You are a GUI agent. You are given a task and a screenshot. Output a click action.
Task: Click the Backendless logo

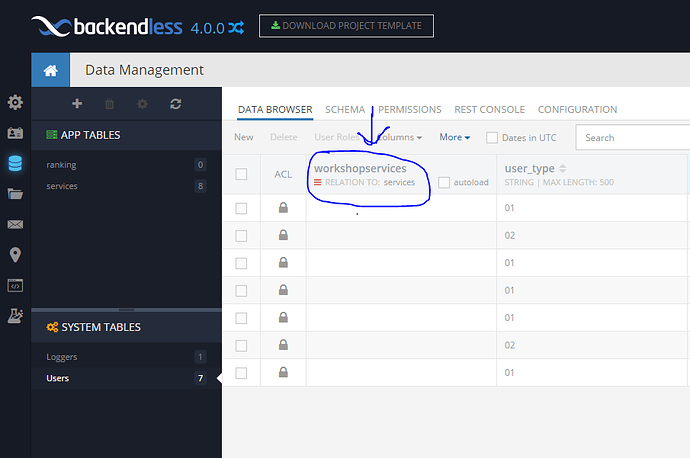tap(107, 26)
